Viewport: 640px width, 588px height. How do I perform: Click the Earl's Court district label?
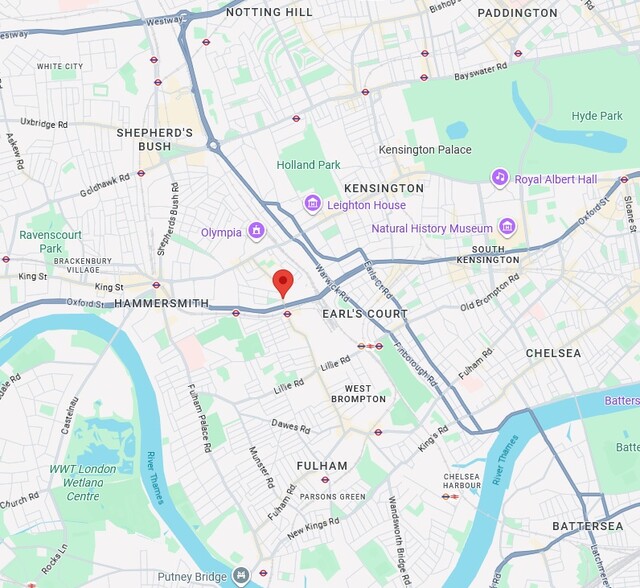click(x=365, y=314)
